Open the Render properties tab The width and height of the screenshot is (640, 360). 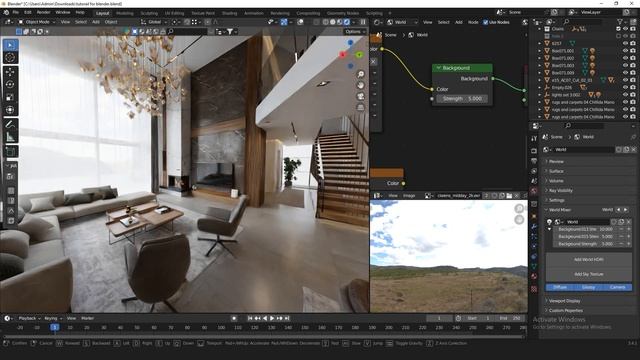(534, 151)
